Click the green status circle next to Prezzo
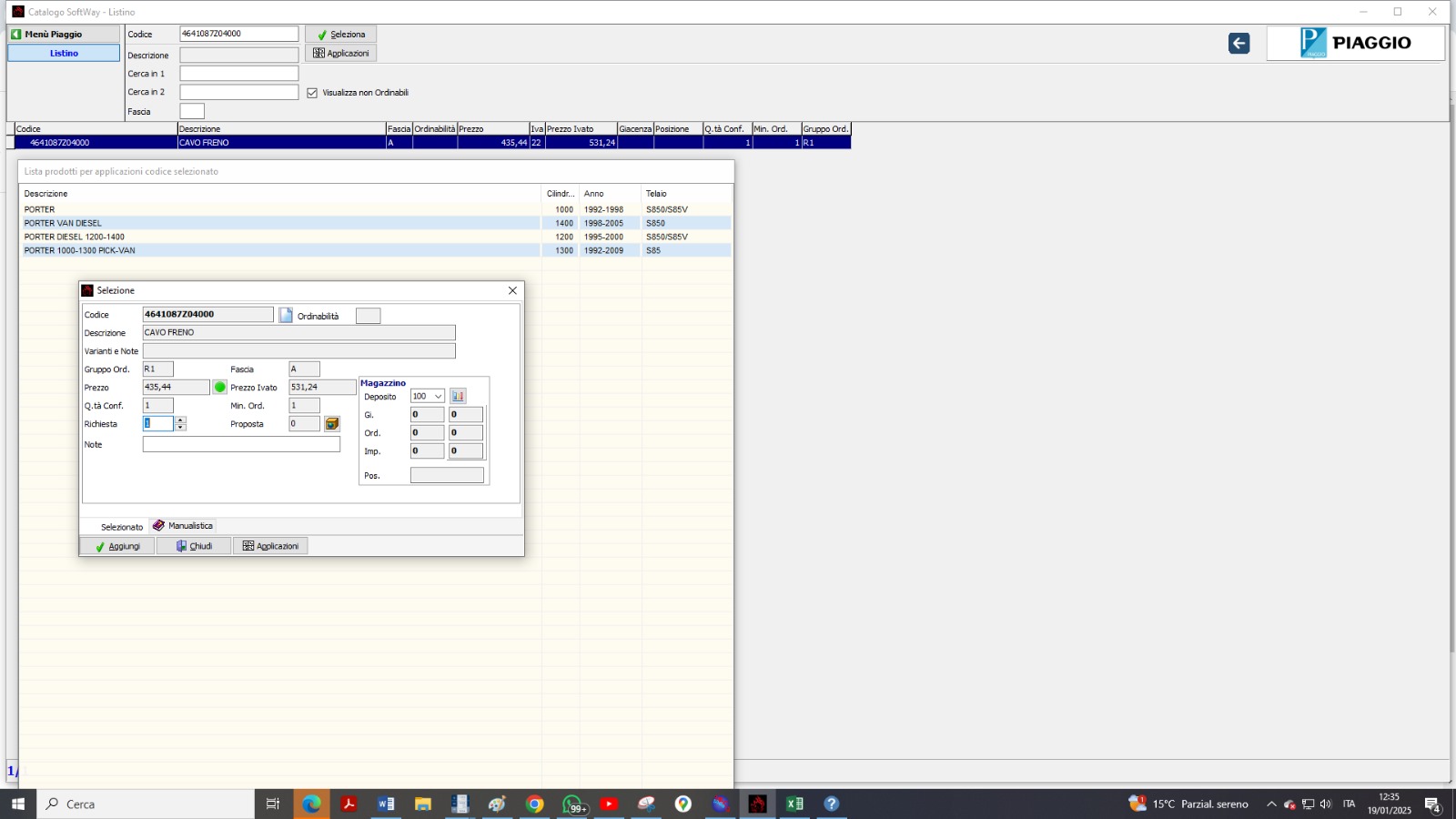Viewport: 1456px width, 819px height. (x=219, y=388)
